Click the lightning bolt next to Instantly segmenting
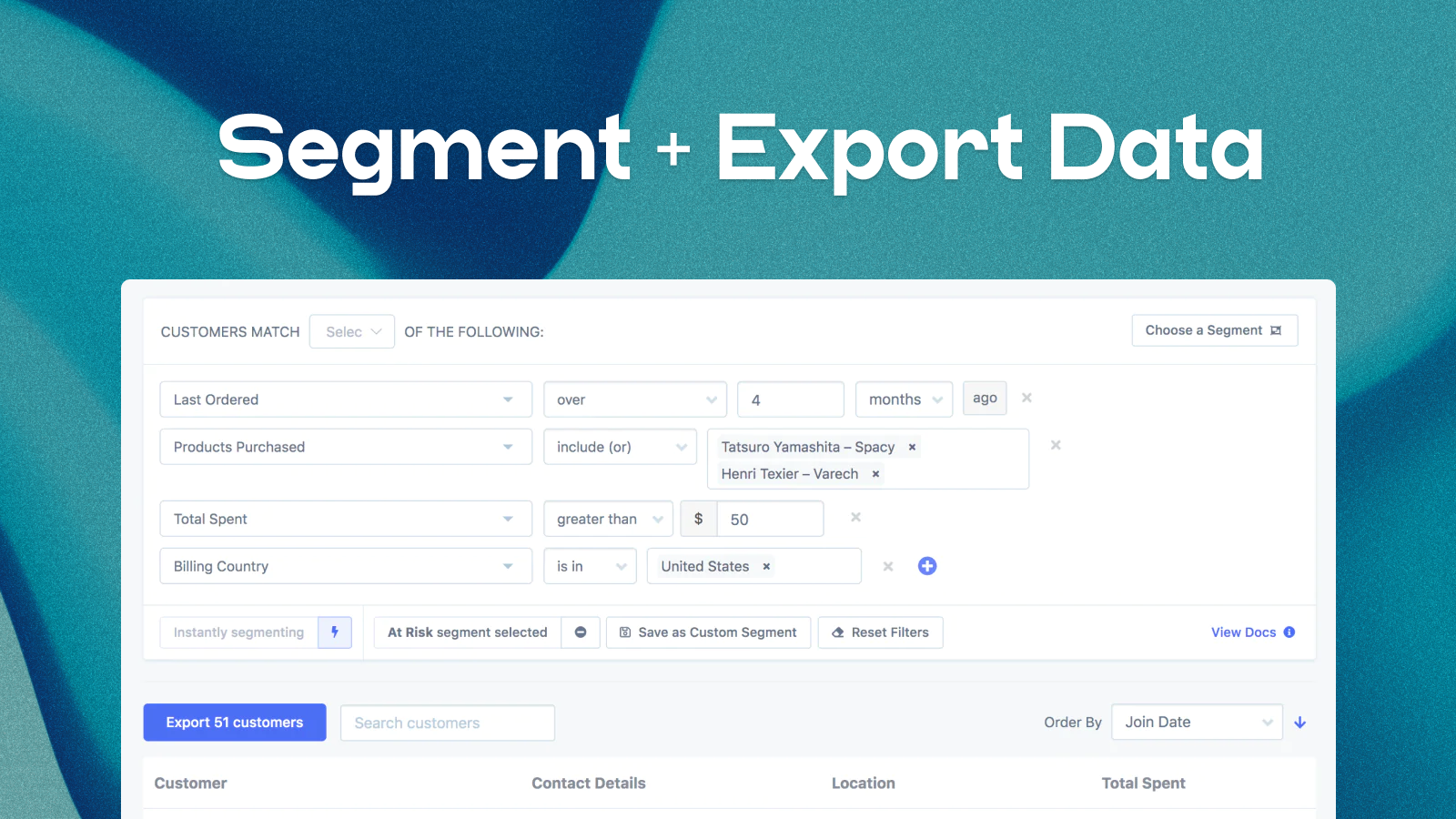This screenshot has width=1456, height=819. [x=334, y=632]
